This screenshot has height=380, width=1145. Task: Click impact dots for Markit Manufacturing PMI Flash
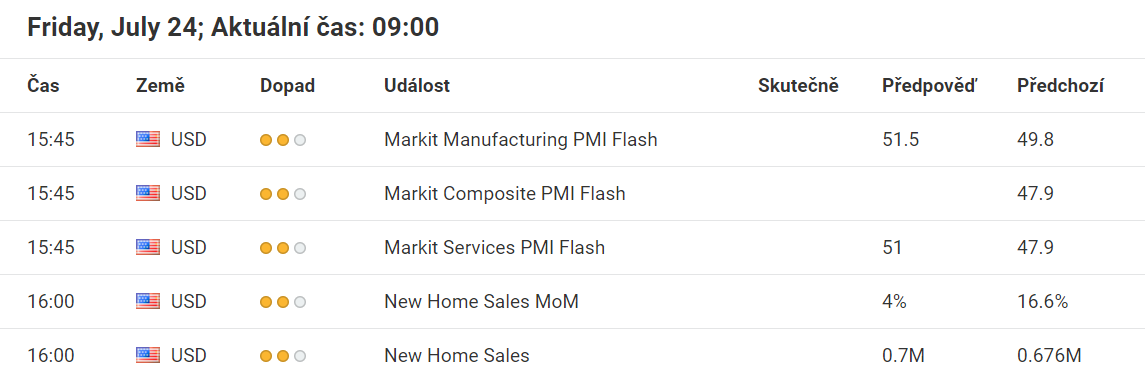(283, 140)
